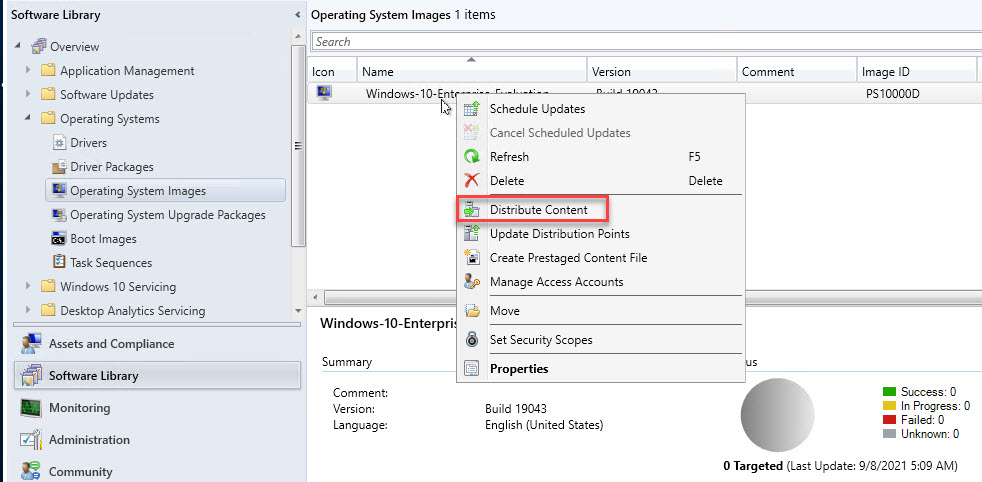Click the Manage Access Accounts icon
This screenshot has height=482, width=982.
click(x=472, y=282)
